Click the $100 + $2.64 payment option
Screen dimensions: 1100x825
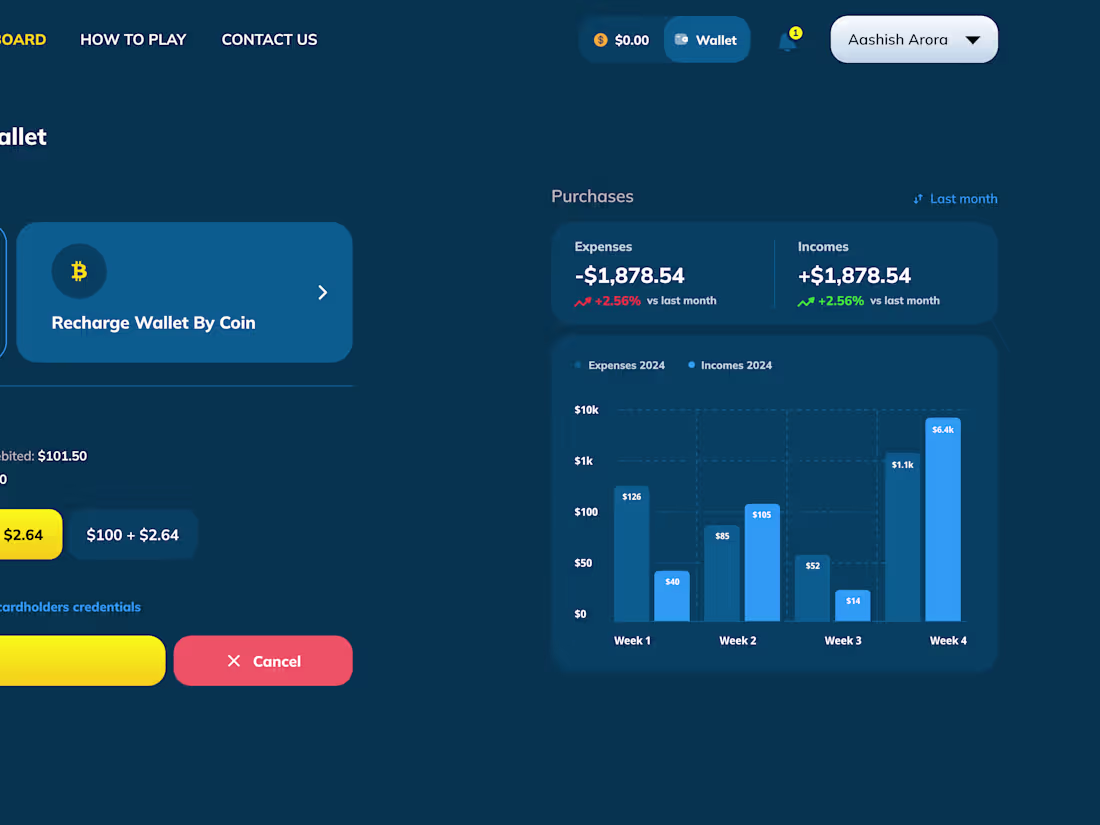(131, 534)
